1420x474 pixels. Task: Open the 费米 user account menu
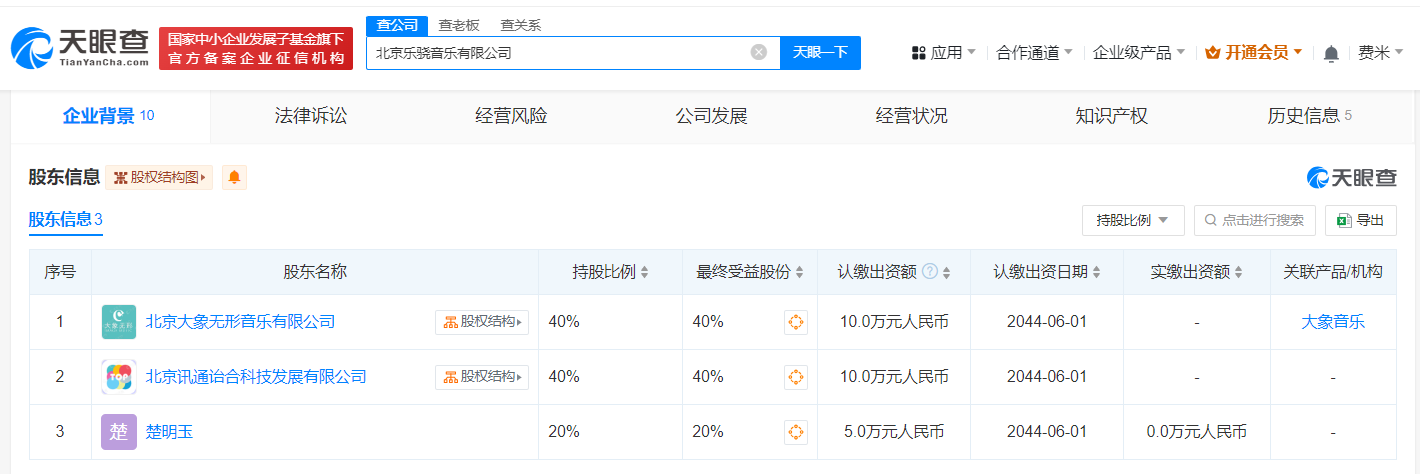coord(1380,52)
